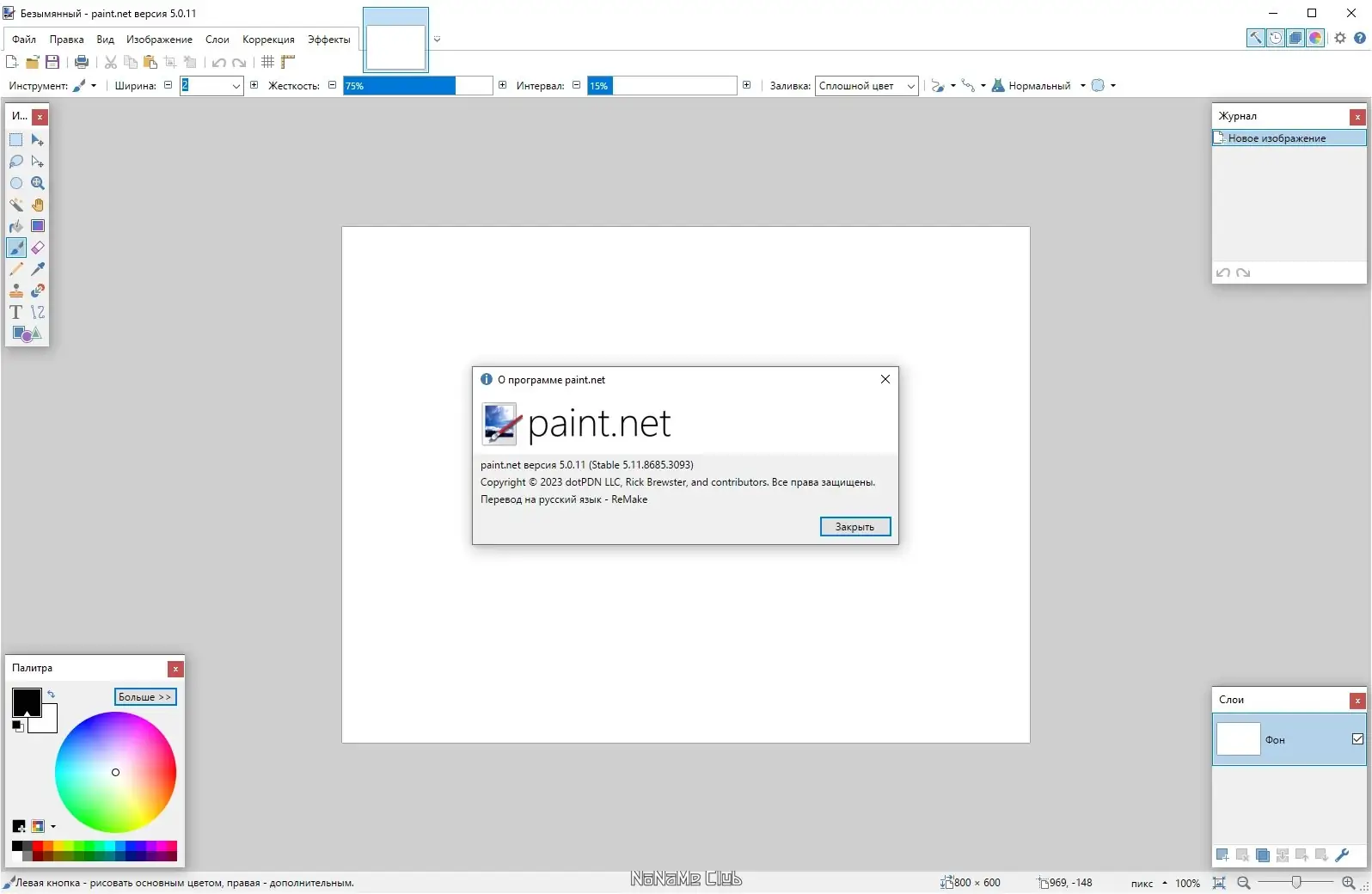Reset colors to black and white
The image size is (1372, 894).
[x=17, y=726]
